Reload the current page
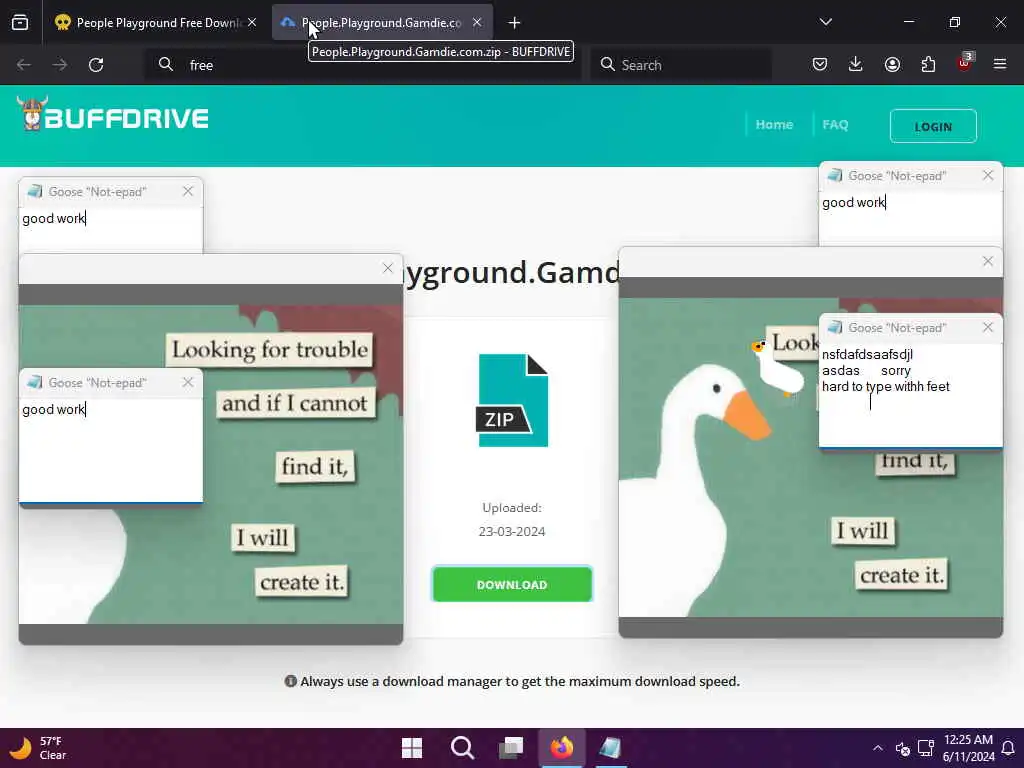1024x768 pixels. click(96, 65)
